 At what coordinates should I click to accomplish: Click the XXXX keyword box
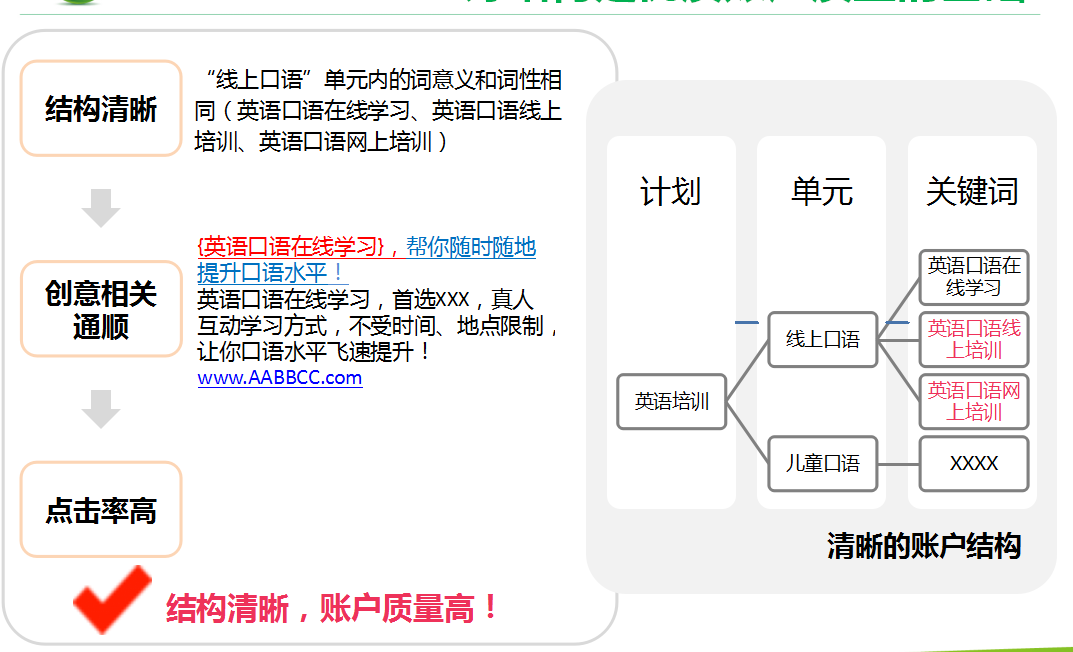click(x=973, y=464)
